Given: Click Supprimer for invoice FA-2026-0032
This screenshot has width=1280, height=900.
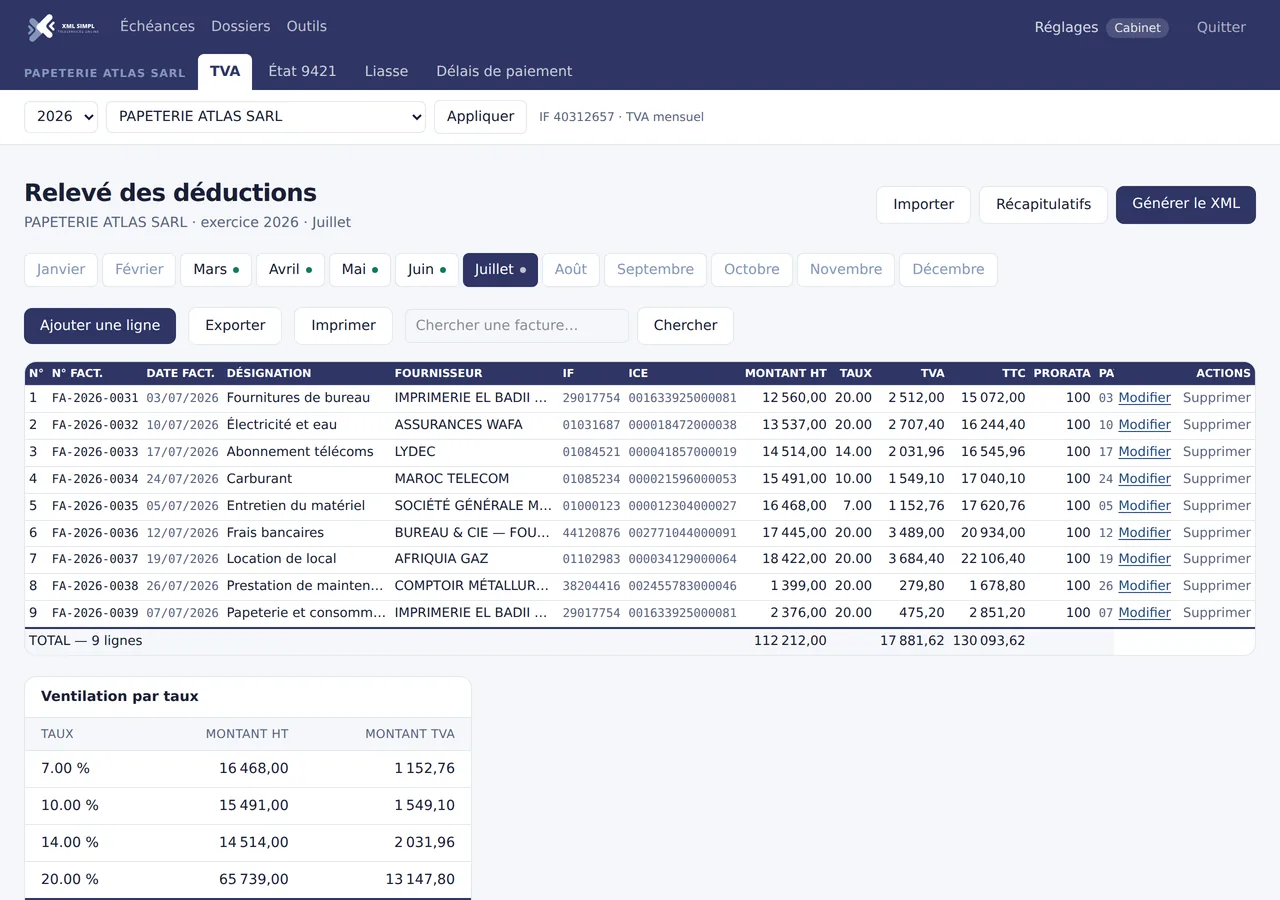Looking at the screenshot, I should click(1217, 425).
